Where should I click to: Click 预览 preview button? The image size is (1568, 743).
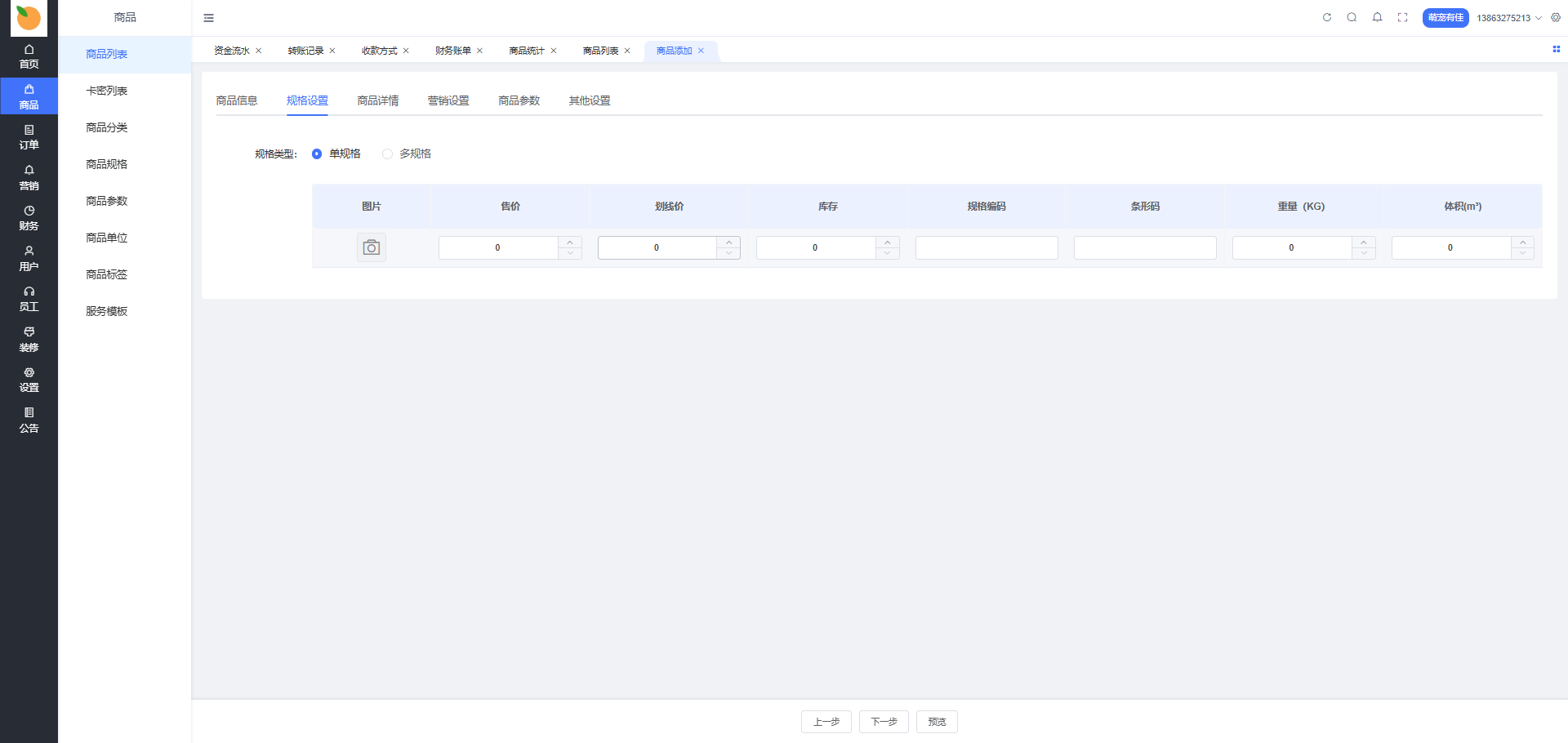[x=937, y=722]
